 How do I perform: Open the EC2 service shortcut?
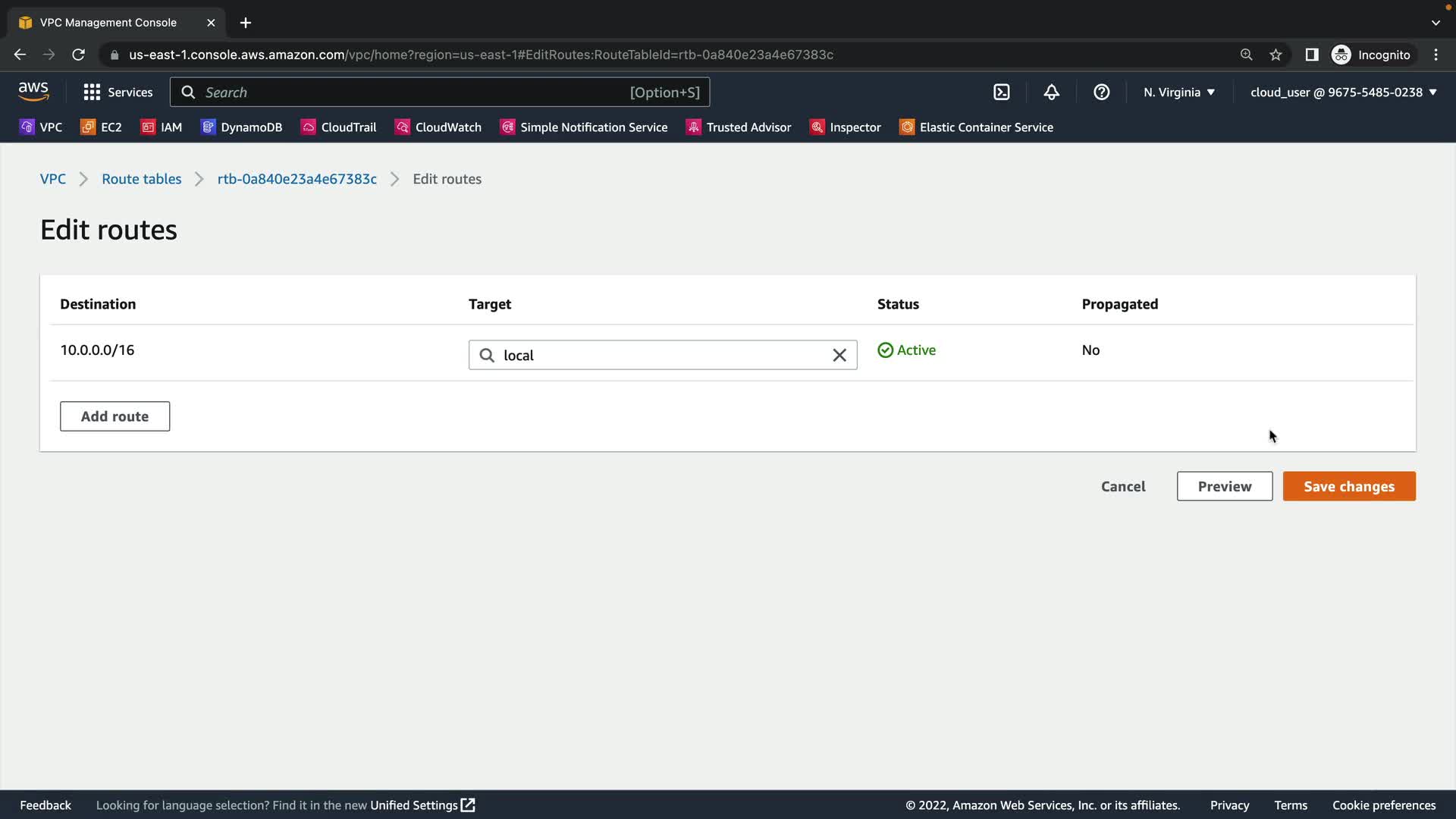pos(101,127)
